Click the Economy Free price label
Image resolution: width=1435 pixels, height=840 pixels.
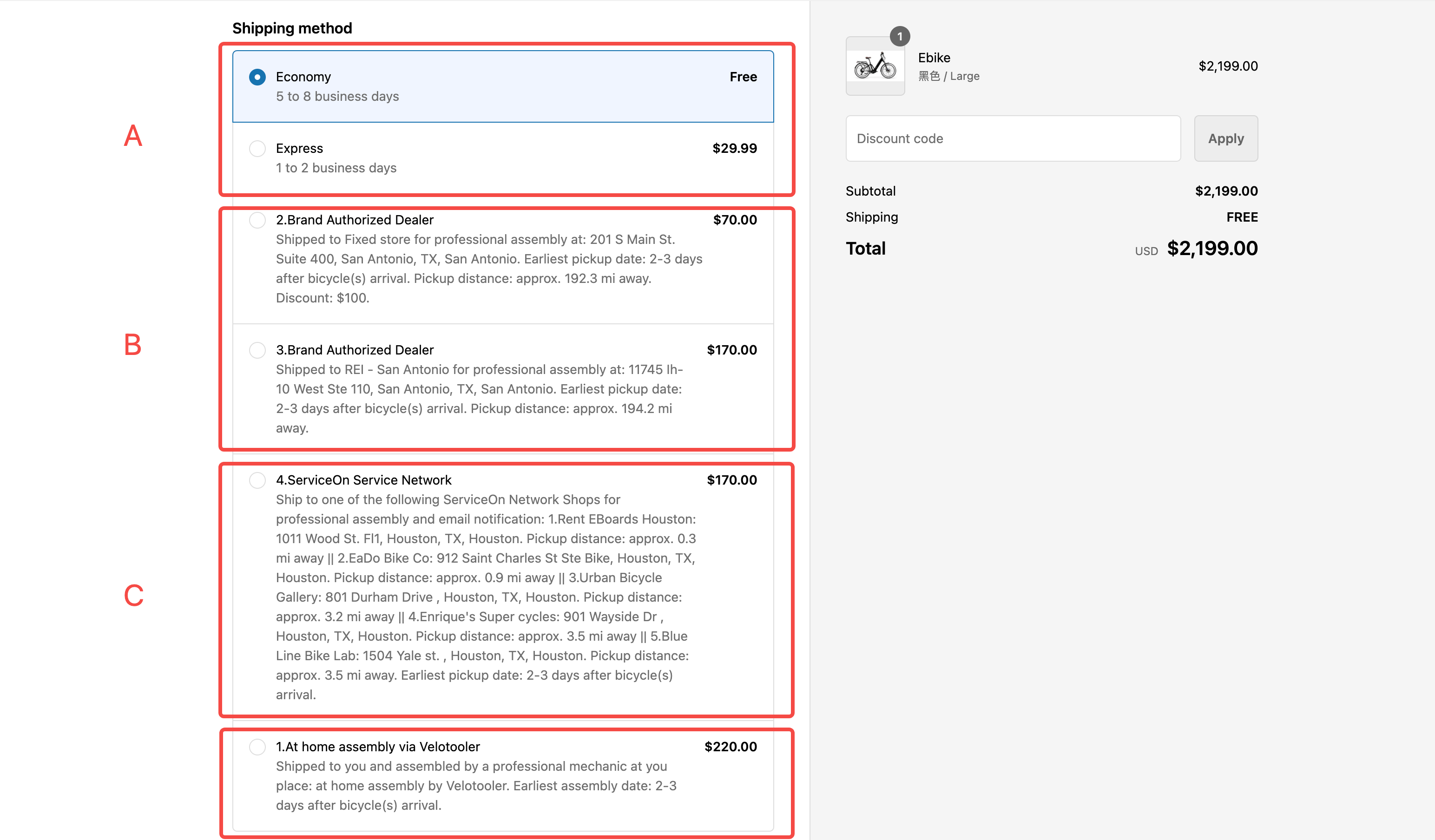coord(743,77)
